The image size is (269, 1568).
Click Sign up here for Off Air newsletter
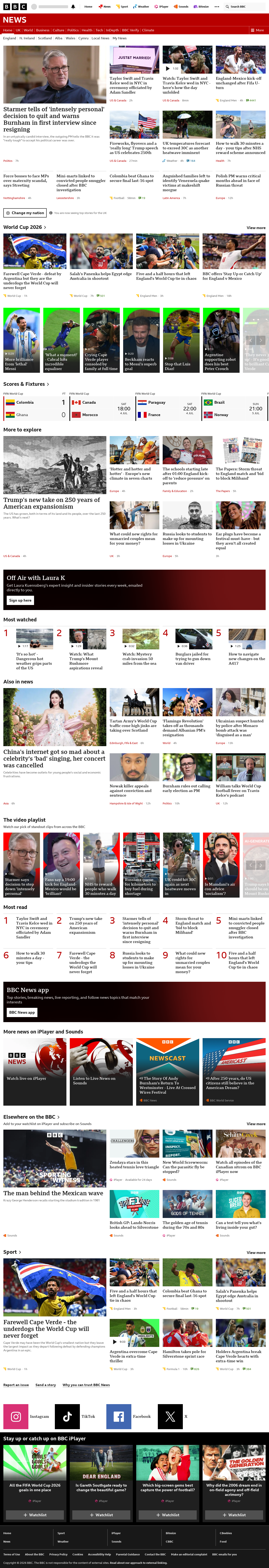click(x=20, y=600)
